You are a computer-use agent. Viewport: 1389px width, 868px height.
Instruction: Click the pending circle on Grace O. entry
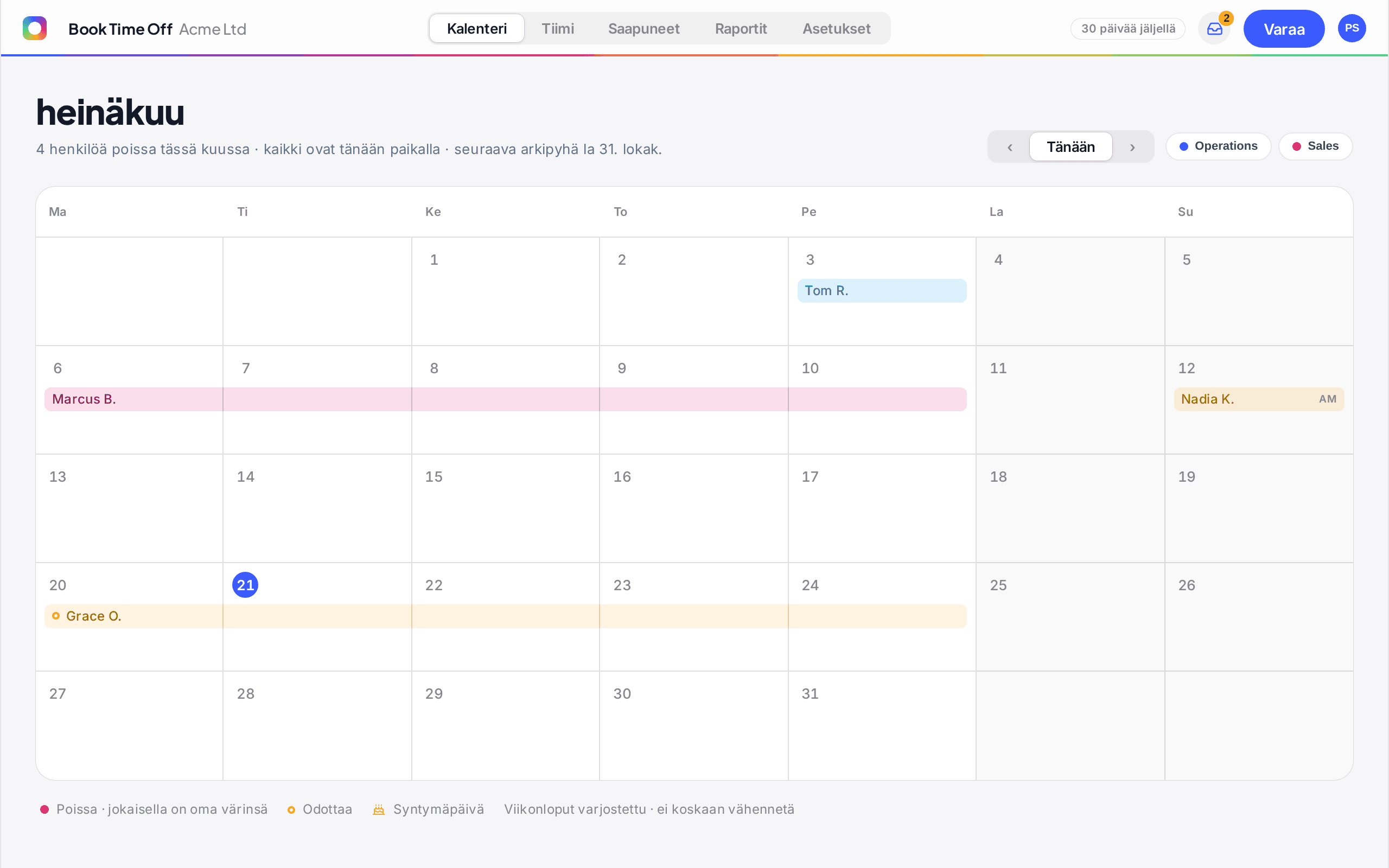56,616
